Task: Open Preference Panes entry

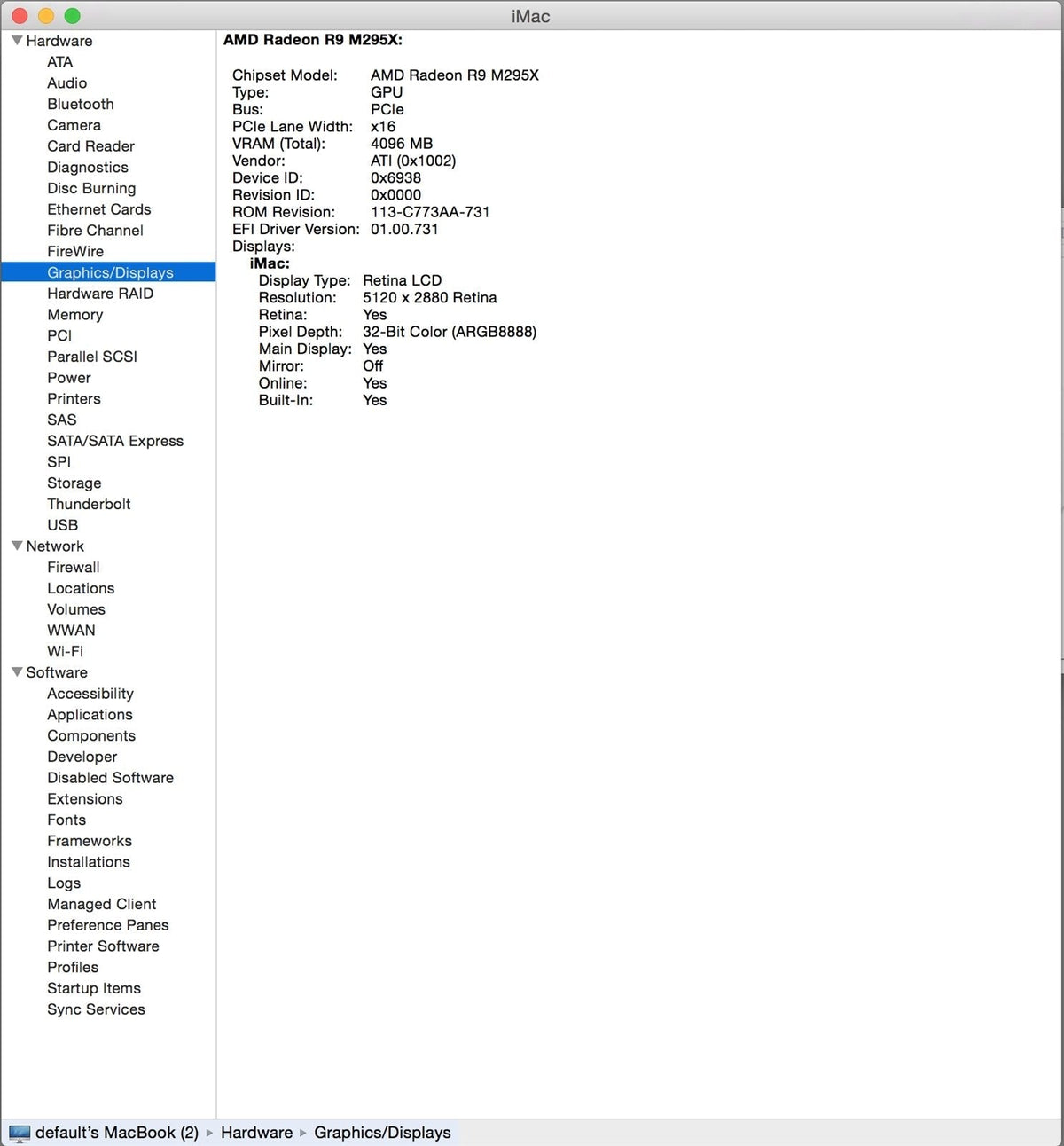Action: click(108, 925)
